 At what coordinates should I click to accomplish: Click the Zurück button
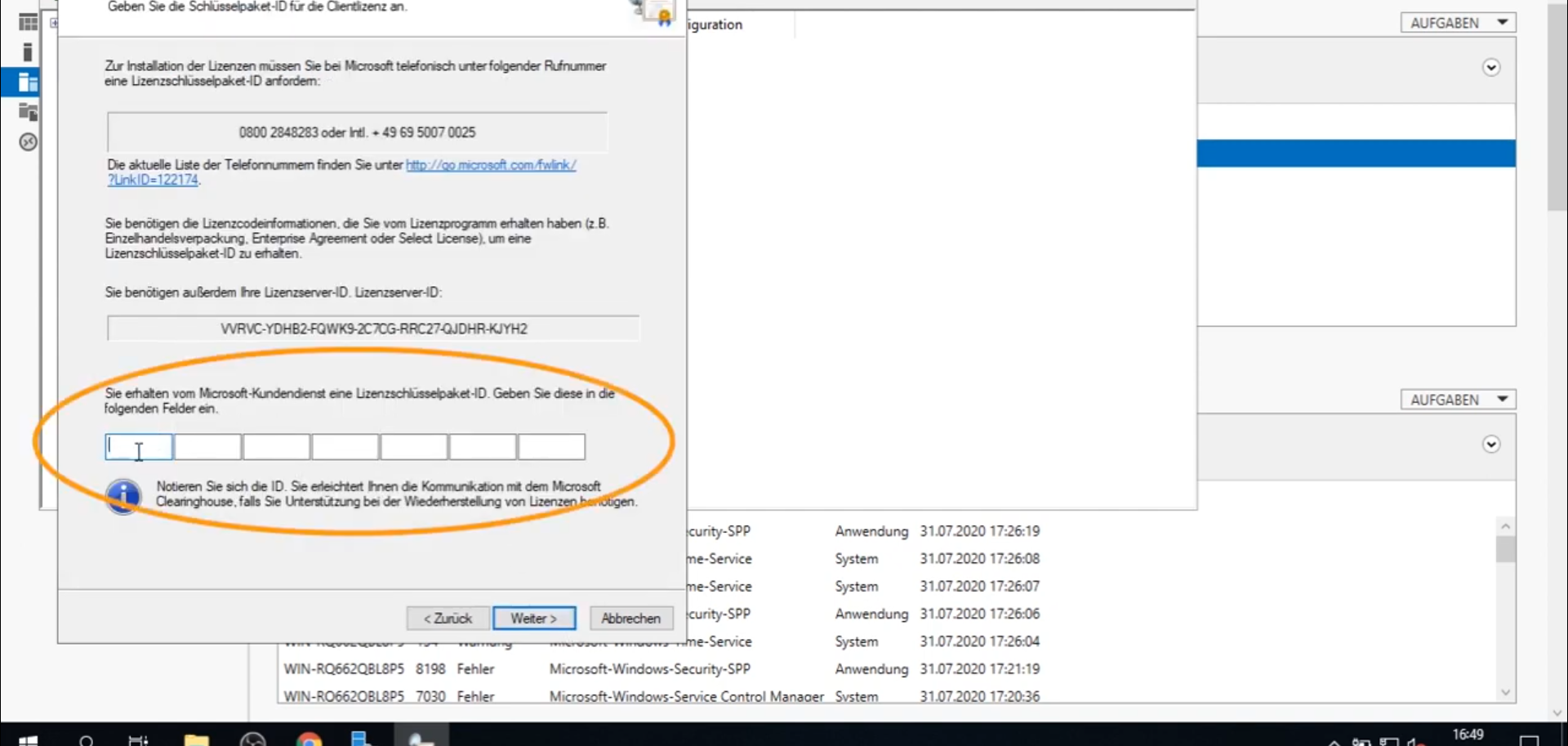(448, 619)
